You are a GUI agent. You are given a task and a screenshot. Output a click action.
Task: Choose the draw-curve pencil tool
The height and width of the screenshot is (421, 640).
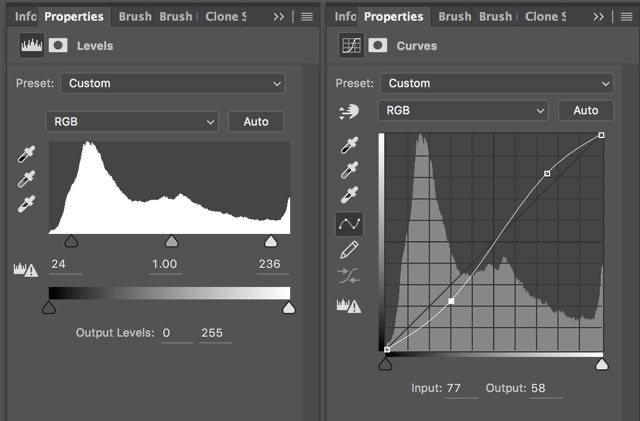pyautogui.click(x=349, y=250)
